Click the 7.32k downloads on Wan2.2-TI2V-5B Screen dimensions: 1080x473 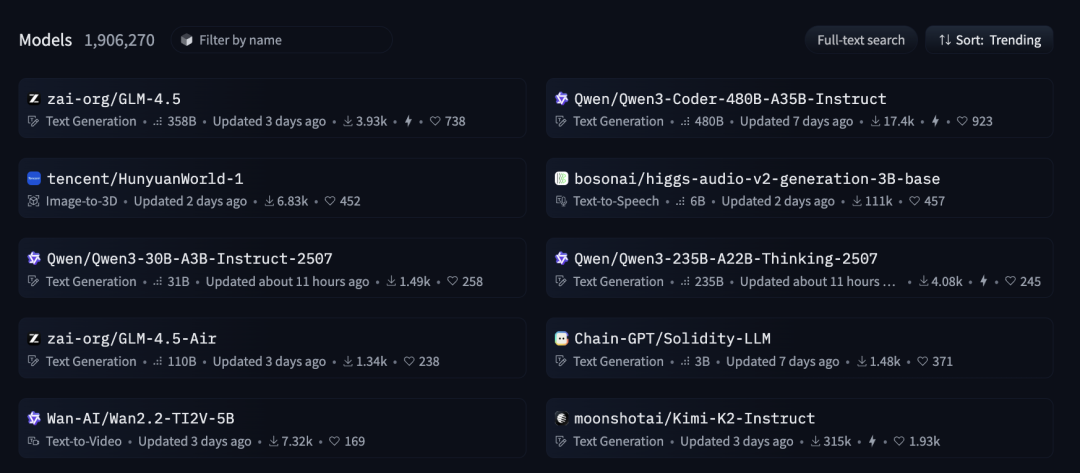pyautogui.click(x=297, y=441)
